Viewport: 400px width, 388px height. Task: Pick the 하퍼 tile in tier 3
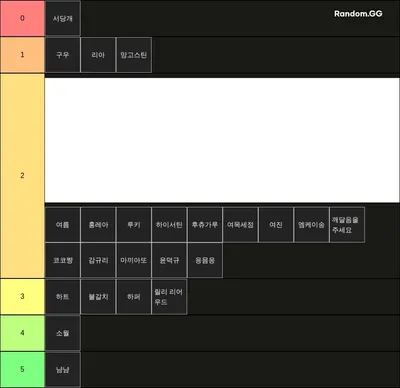pos(134,297)
